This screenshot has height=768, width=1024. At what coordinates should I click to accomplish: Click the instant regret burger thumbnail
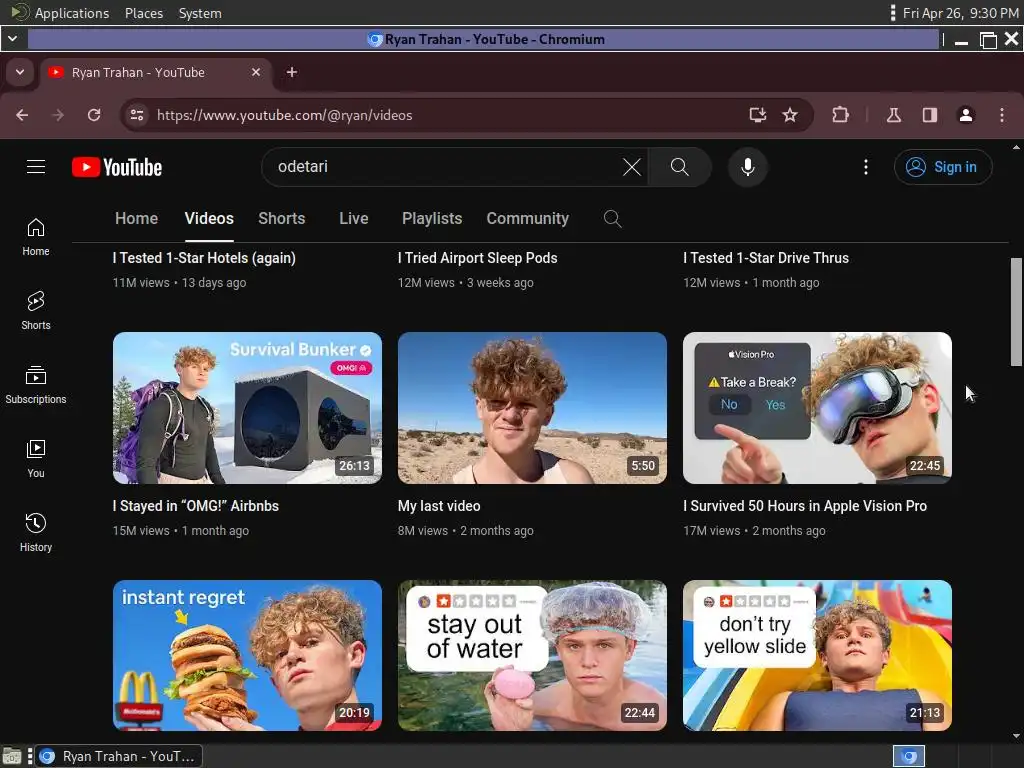click(248, 656)
